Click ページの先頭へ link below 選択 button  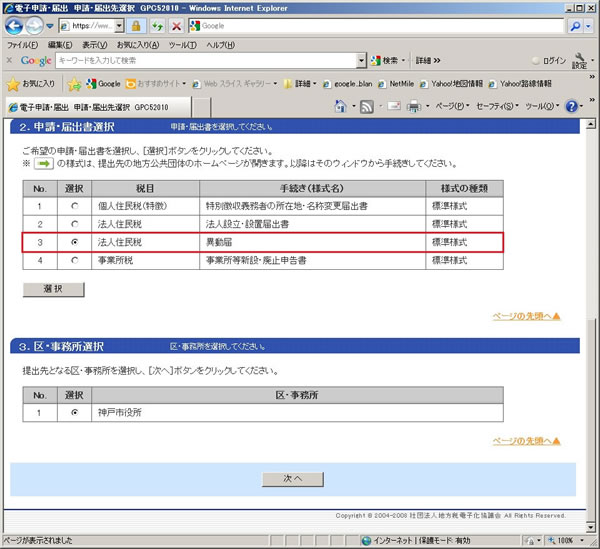point(527,316)
